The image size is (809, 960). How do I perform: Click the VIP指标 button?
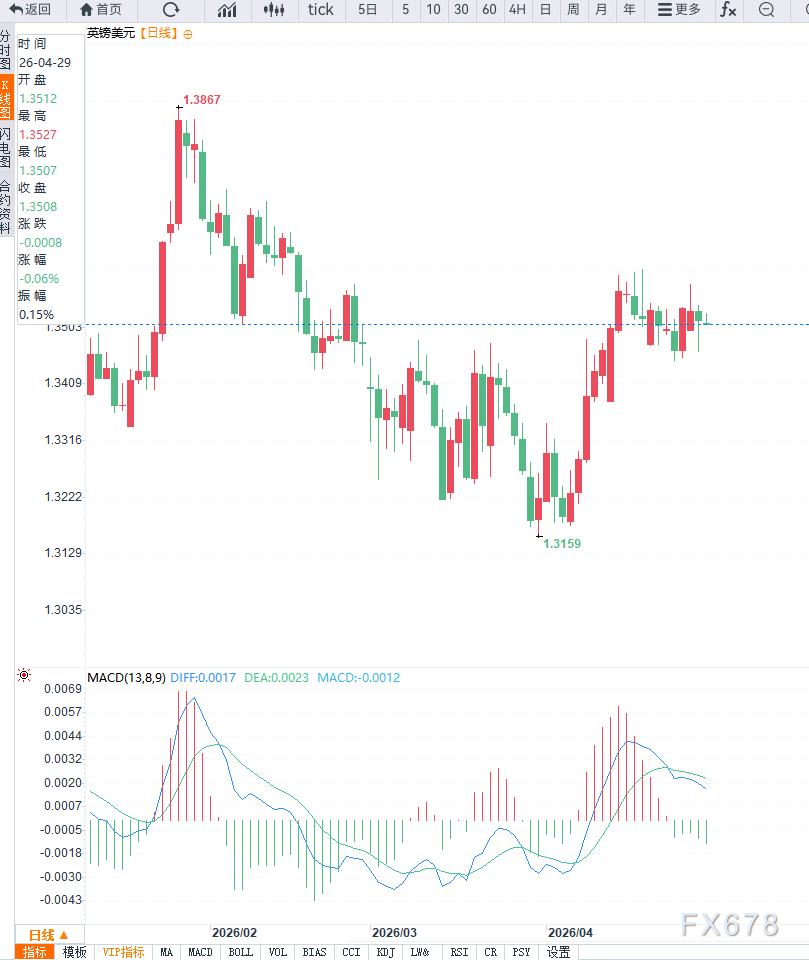pyautogui.click(x=123, y=952)
